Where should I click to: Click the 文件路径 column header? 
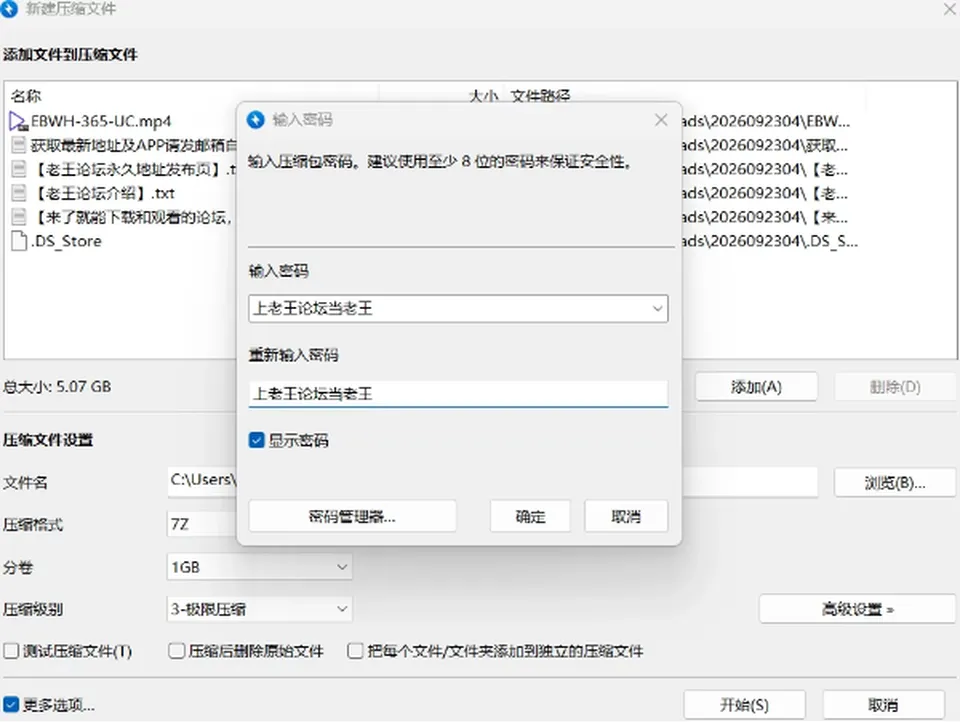coord(540,96)
